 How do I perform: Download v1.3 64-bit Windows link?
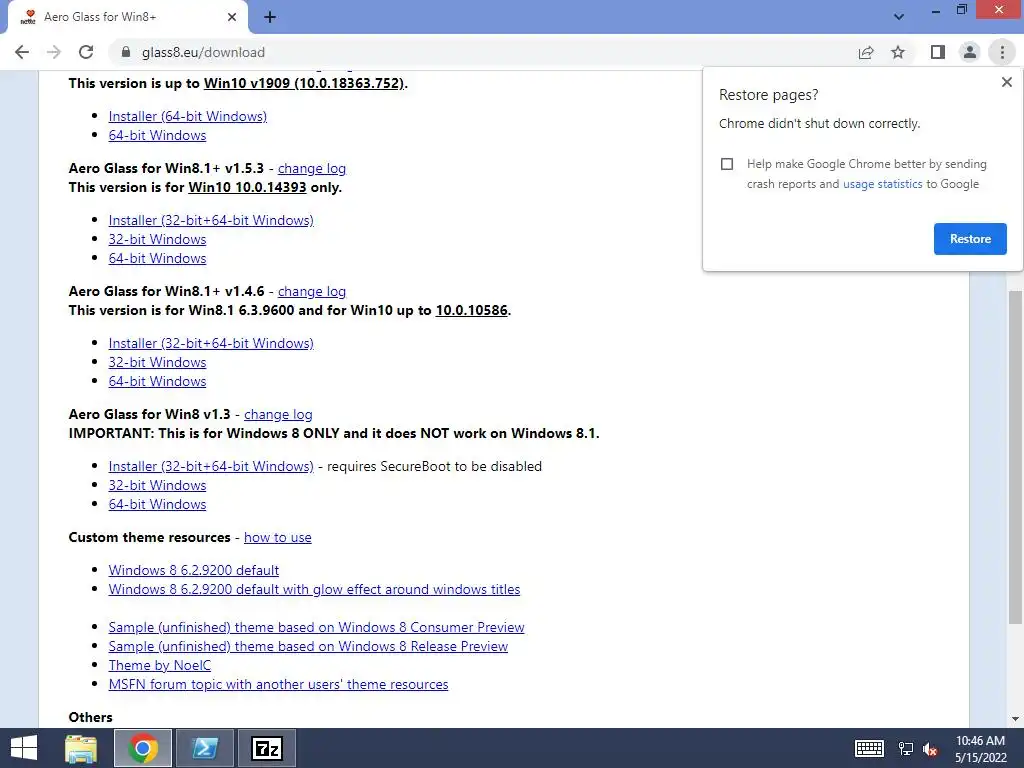coord(157,504)
